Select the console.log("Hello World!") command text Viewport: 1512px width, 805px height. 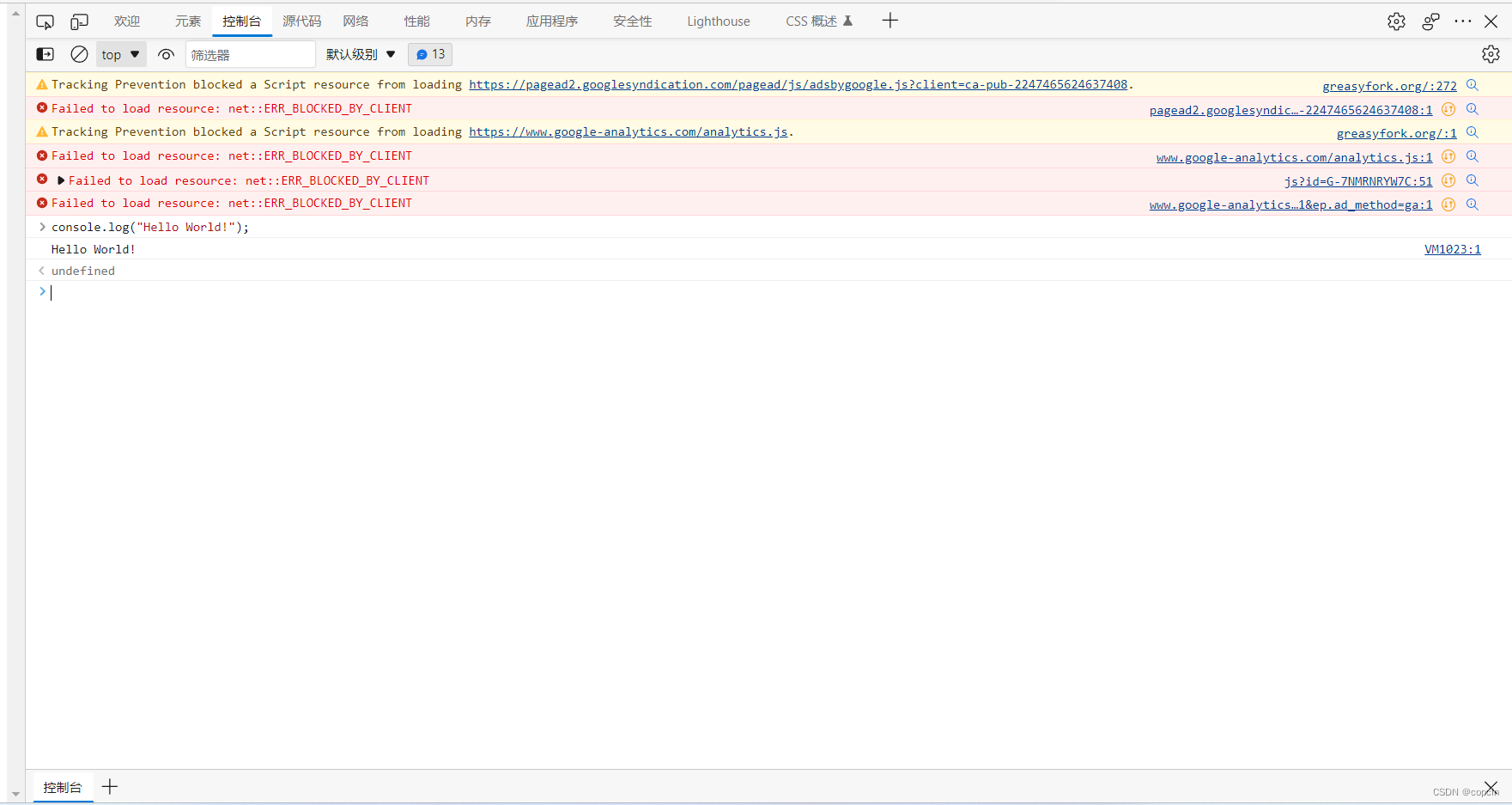[x=150, y=227]
